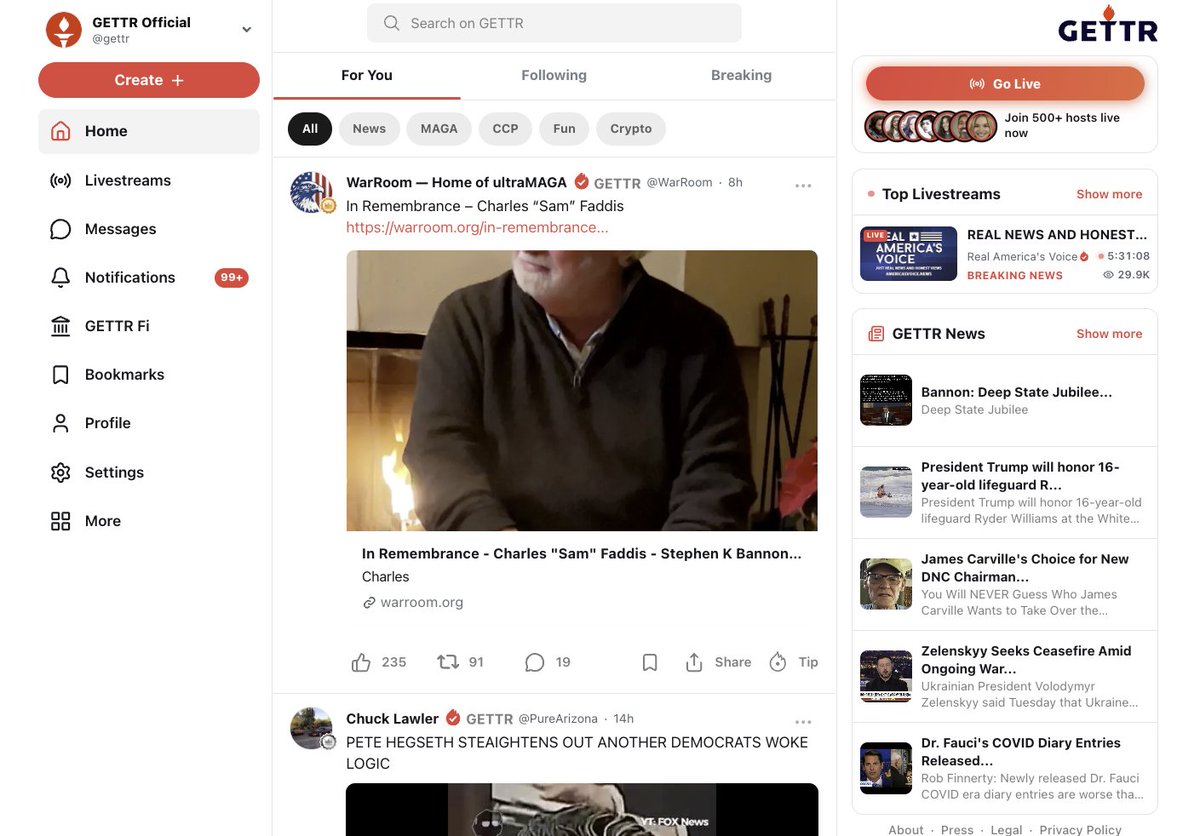Image resolution: width=1200 pixels, height=836 pixels.
Task: Open the GETTR Fi bank icon
Action: coord(61,326)
